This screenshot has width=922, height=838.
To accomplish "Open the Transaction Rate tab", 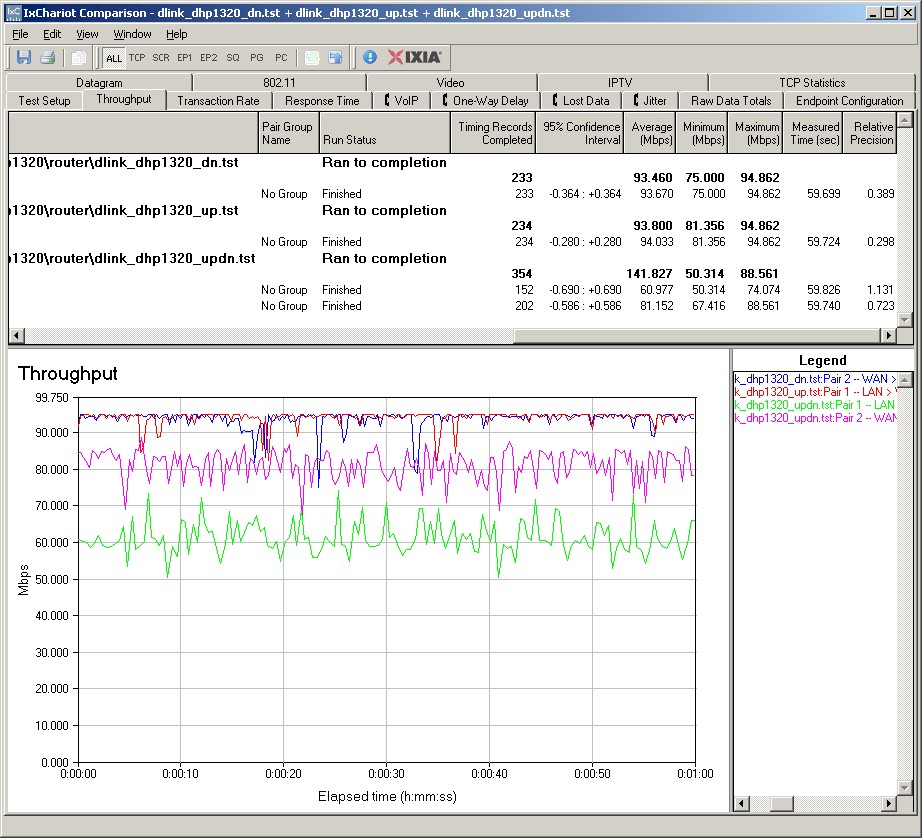I will click(x=218, y=101).
